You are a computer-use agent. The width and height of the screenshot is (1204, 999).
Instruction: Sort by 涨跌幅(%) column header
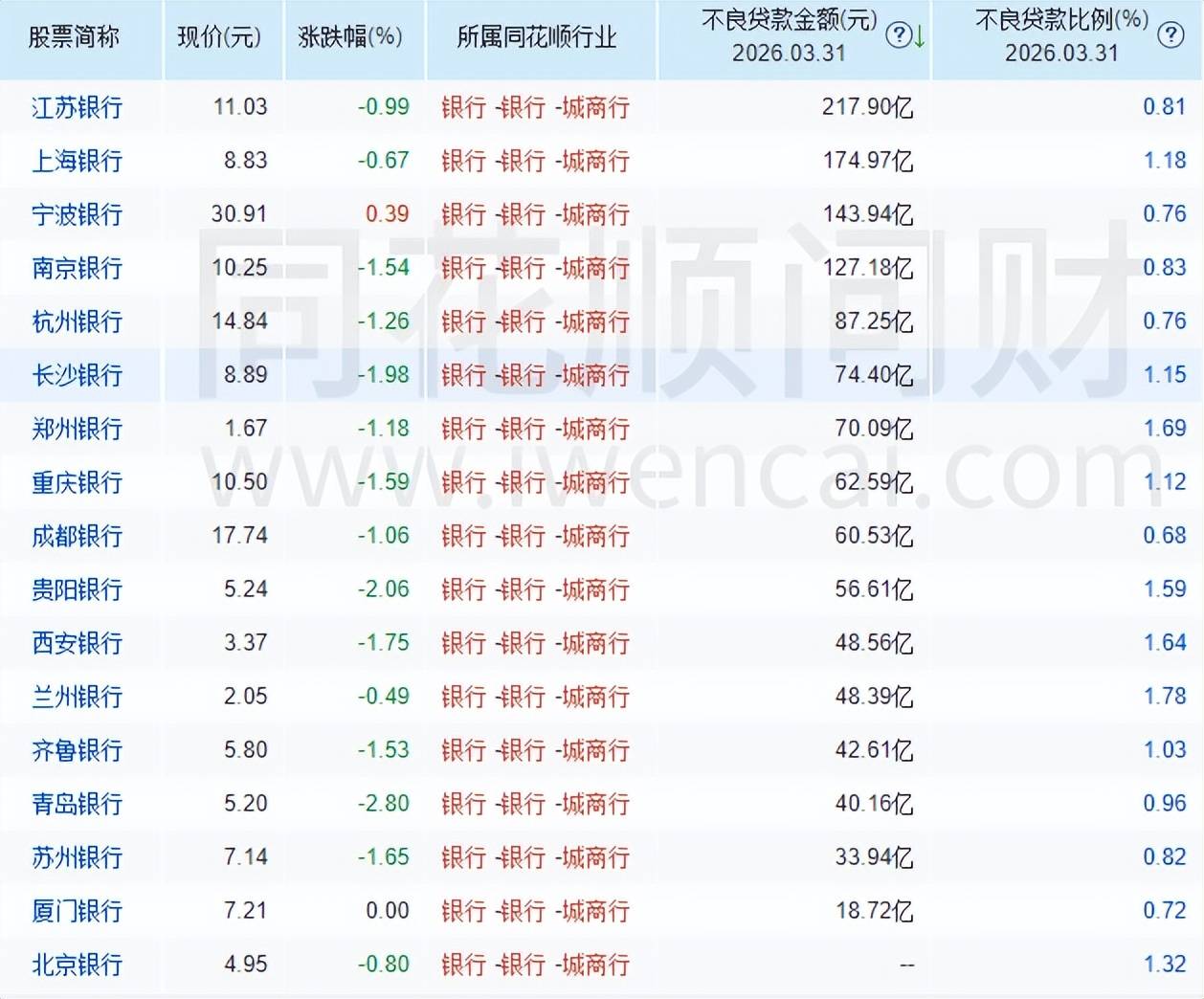click(350, 37)
